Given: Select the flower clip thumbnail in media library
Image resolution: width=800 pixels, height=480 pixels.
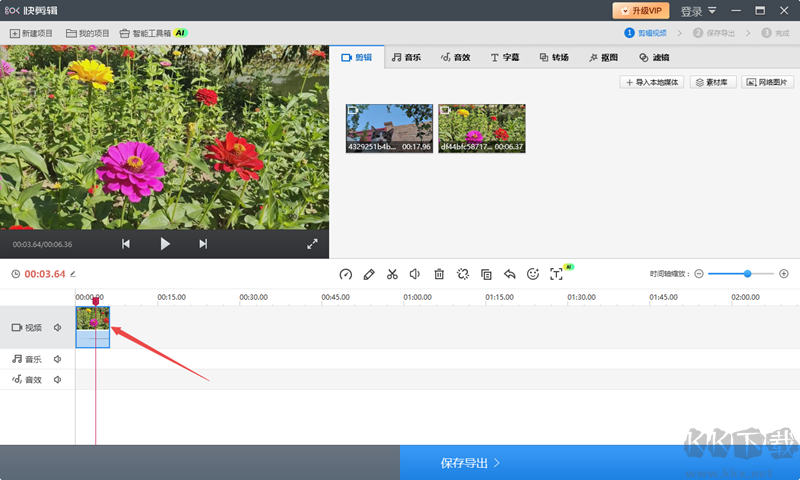Looking at the screenshot, I should coord(481,128).
